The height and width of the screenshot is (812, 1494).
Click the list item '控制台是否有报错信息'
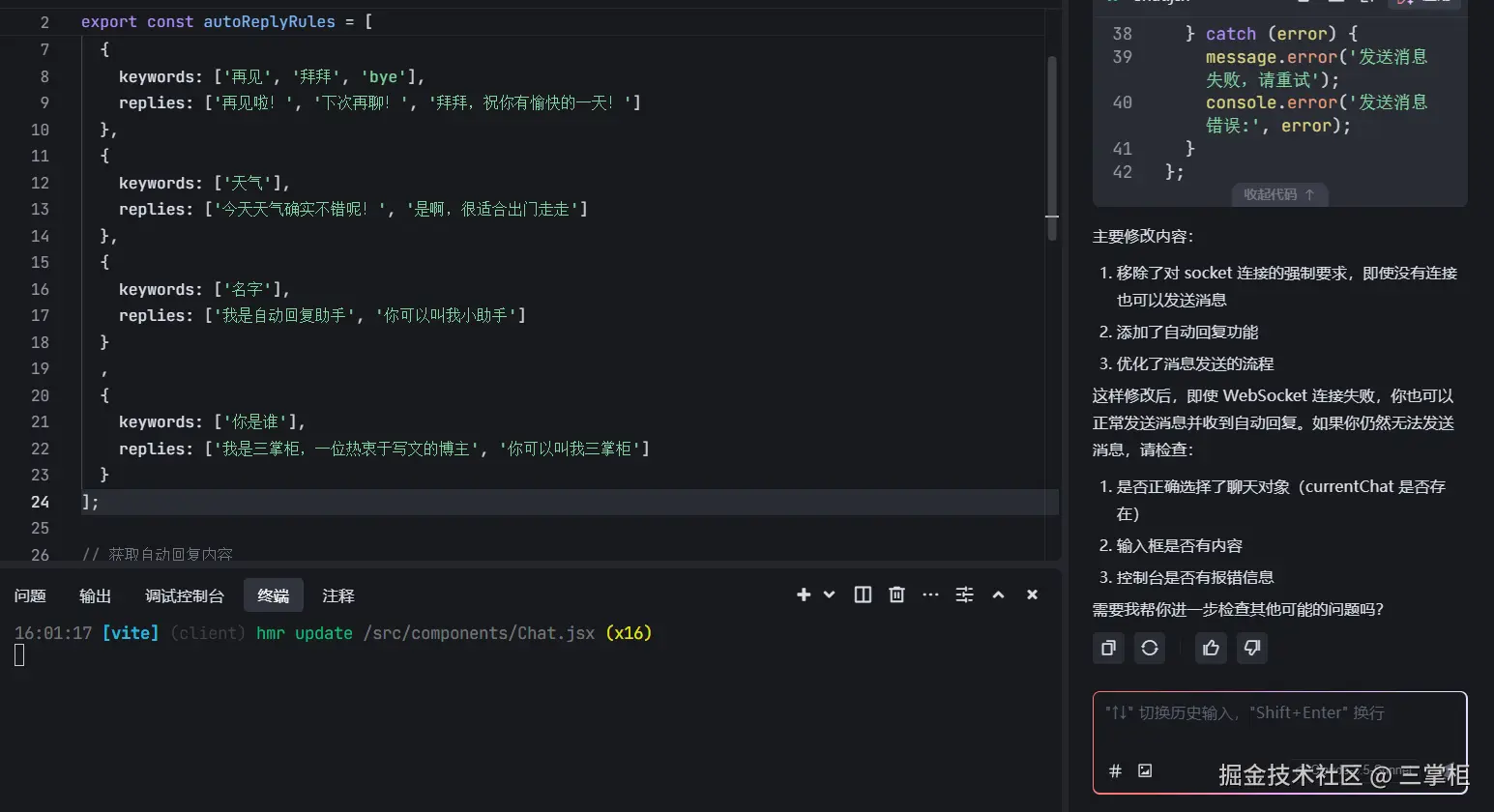point(1195,577)
